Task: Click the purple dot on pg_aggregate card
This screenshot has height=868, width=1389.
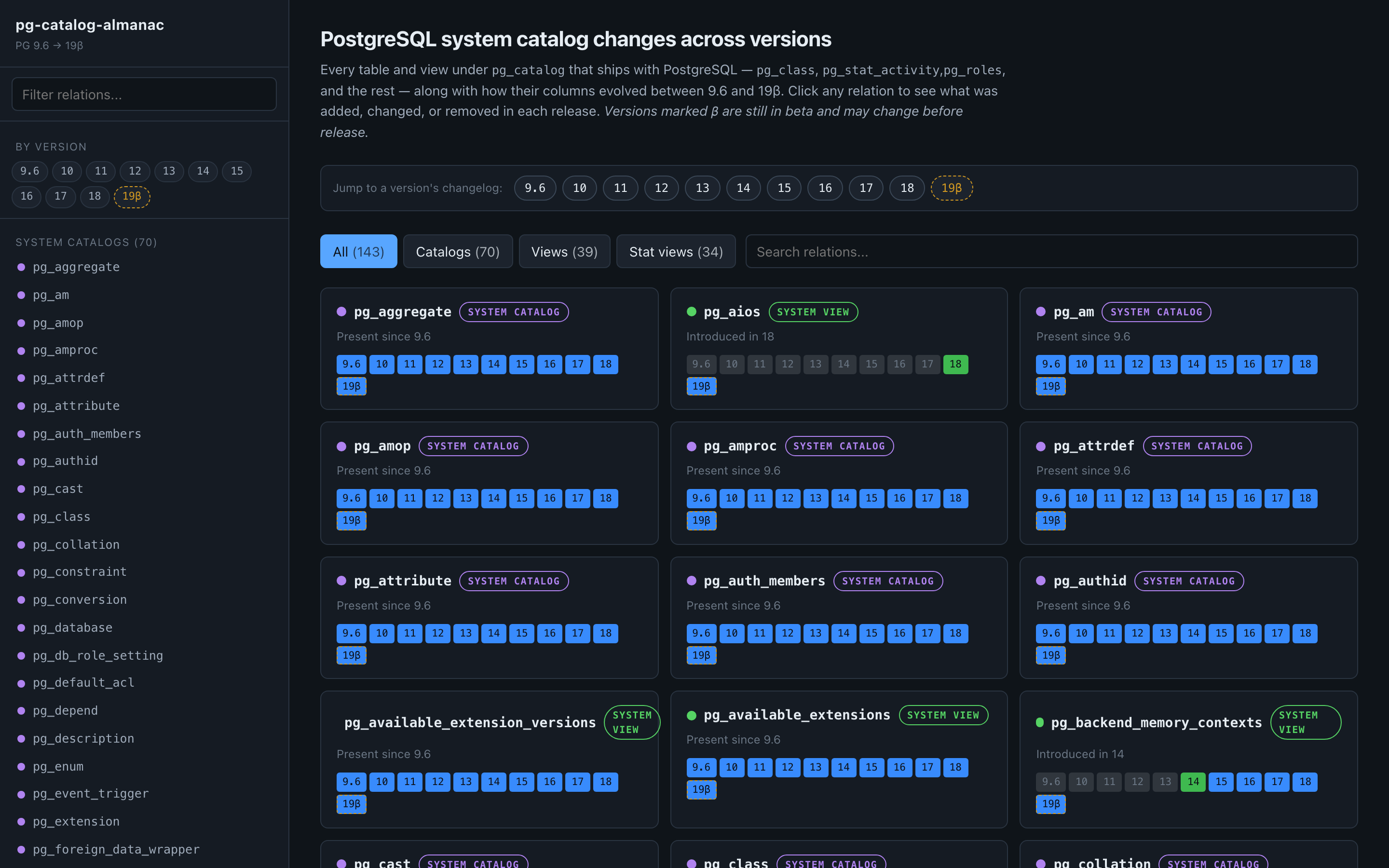Action: pyautogui.click(x=341, y=312)
